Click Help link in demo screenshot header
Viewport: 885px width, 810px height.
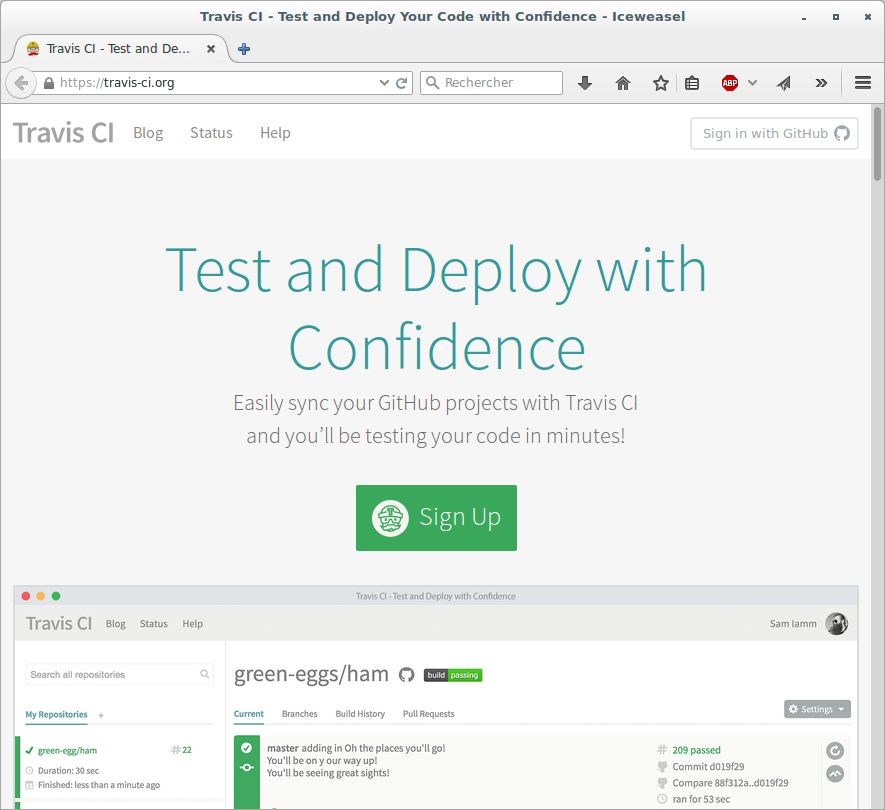192,624
